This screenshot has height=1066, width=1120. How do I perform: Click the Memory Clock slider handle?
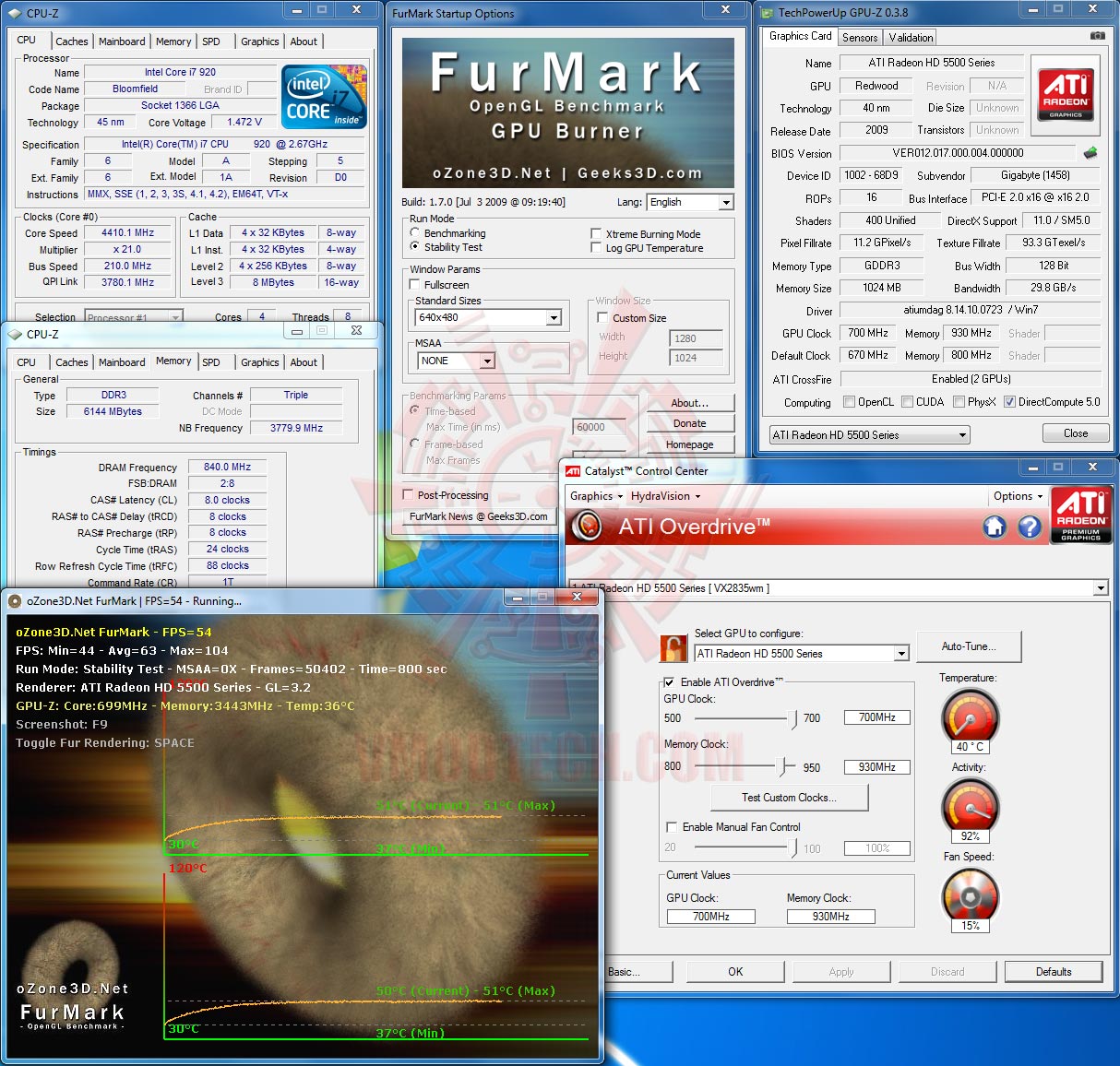(784, 766)
